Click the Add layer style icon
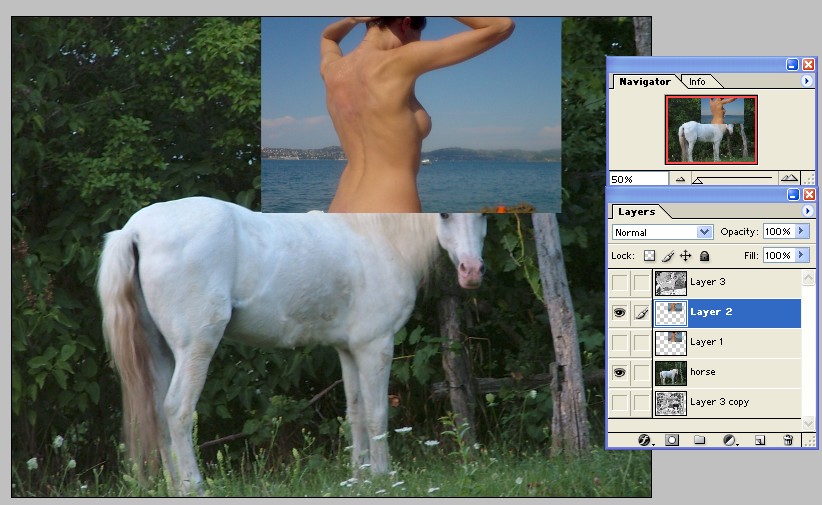 pyautogui.click(x=644, y=440)
